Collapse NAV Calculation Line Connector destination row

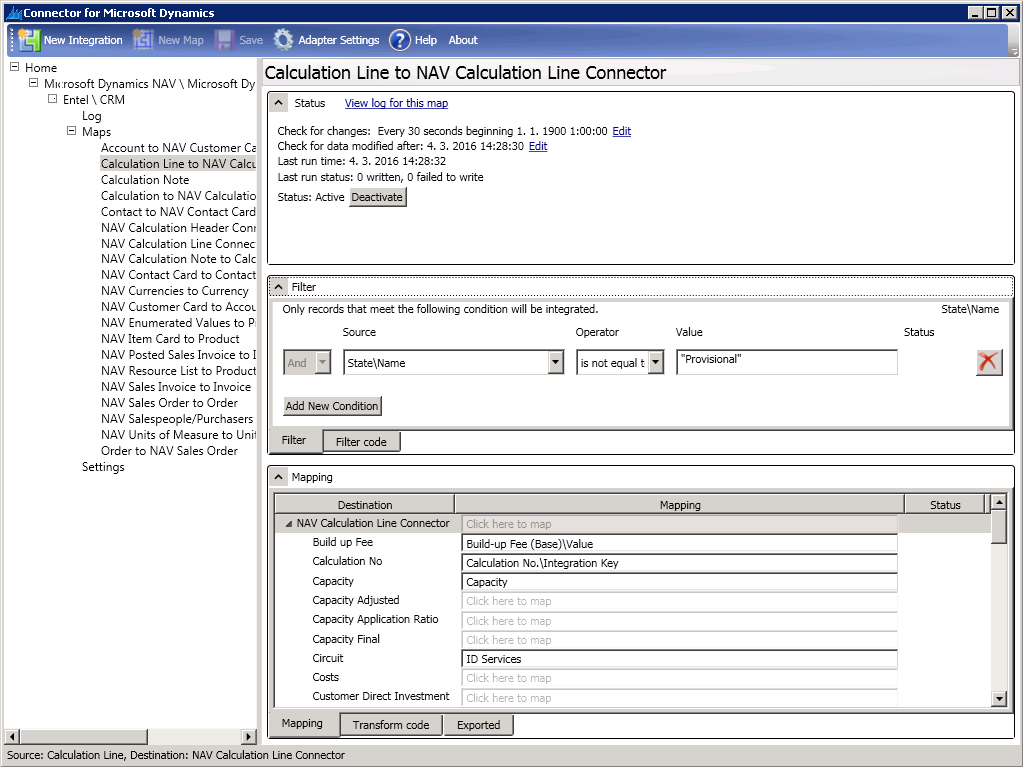pos(288,524)
